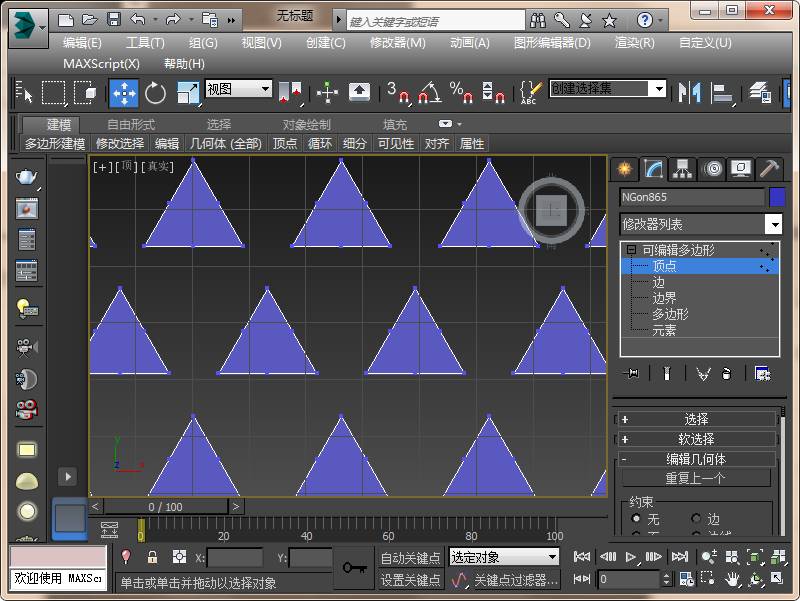Select the 无 constraint radio button
The height and width of the screenshot is (601, 800).
click(x=636, y=518)
